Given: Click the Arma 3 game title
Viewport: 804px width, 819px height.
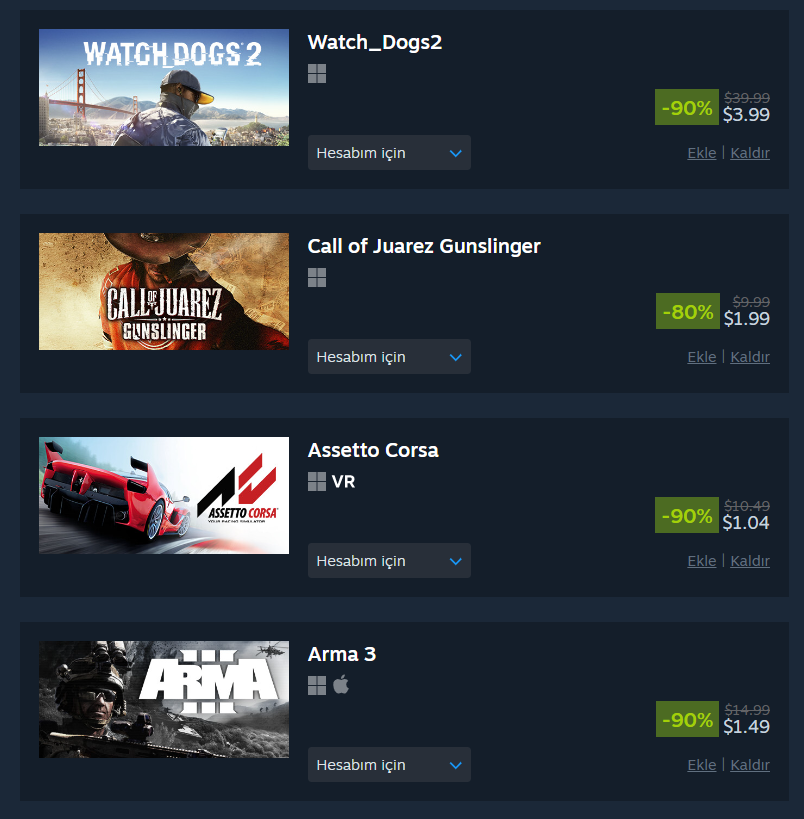Looking at the screenshot, I should click(x=342, y=654).
